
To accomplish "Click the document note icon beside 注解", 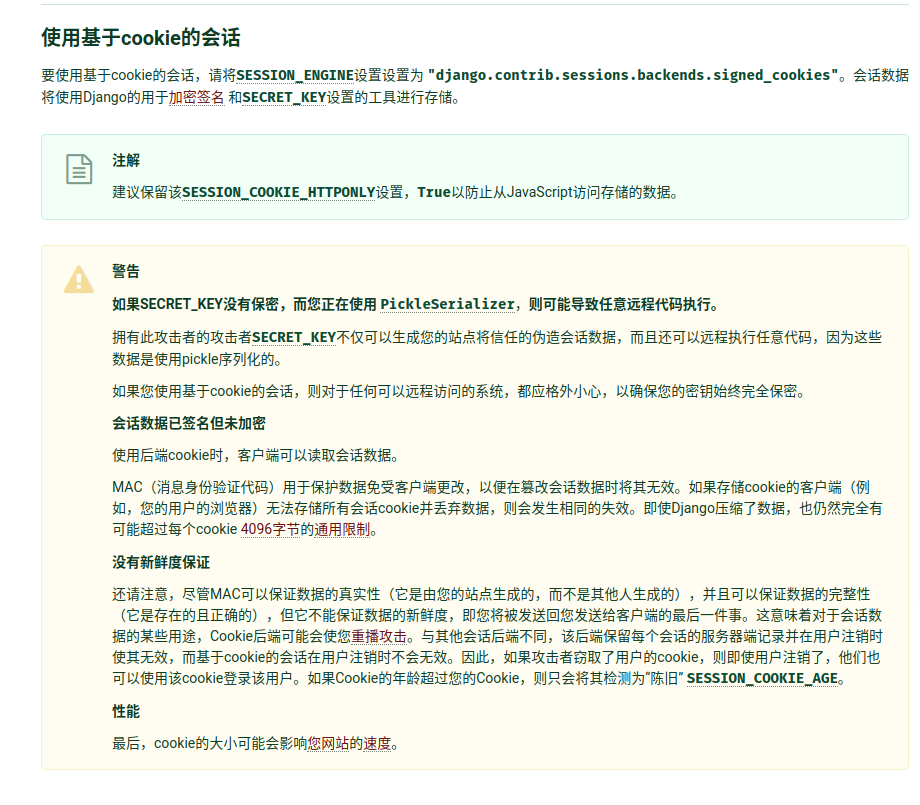I will [x=79, y=169].
